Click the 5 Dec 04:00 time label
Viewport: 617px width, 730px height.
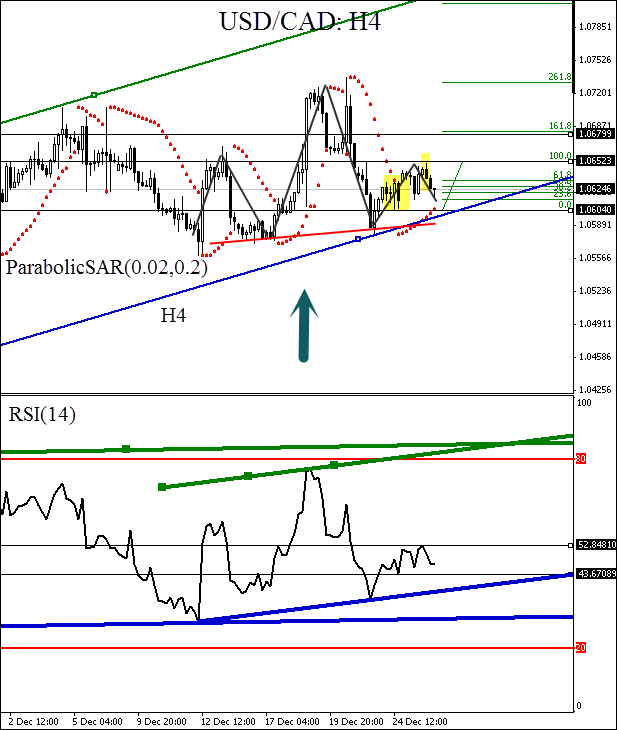98,722
